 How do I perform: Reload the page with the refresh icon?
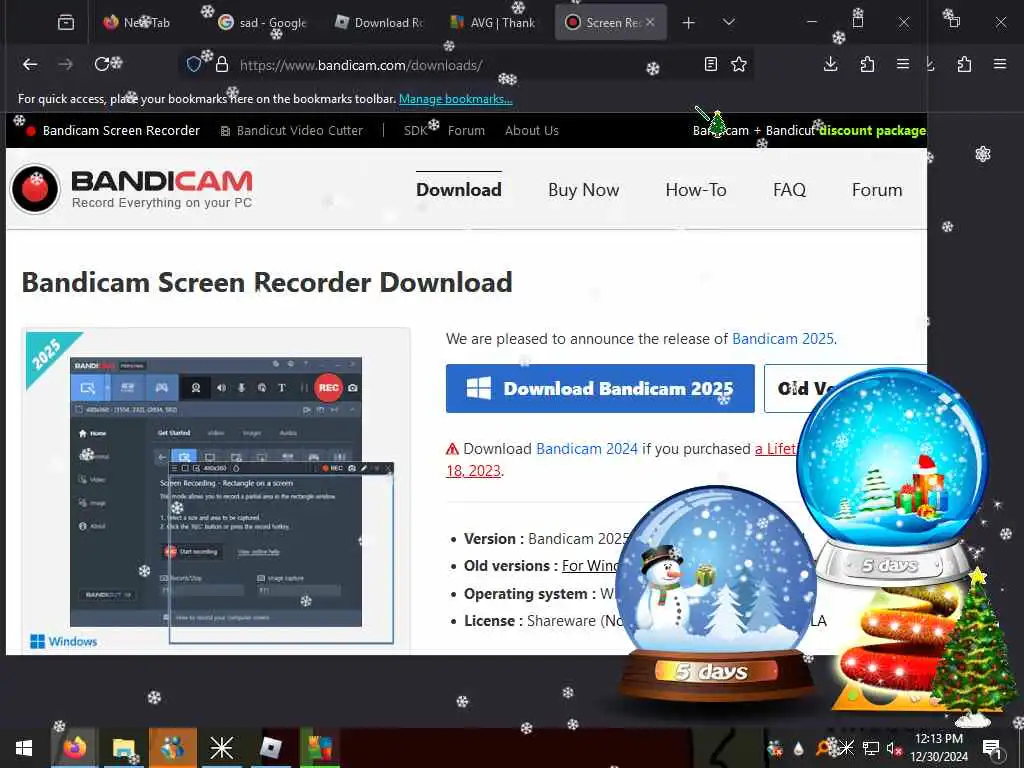point(102,64)
